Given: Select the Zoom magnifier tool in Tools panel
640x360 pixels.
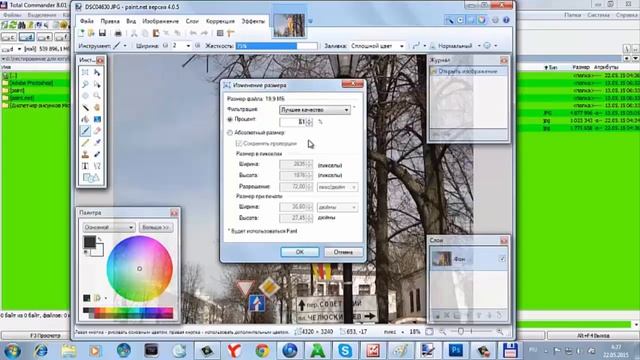Looking at the screenshot, I should click(97, 96).
